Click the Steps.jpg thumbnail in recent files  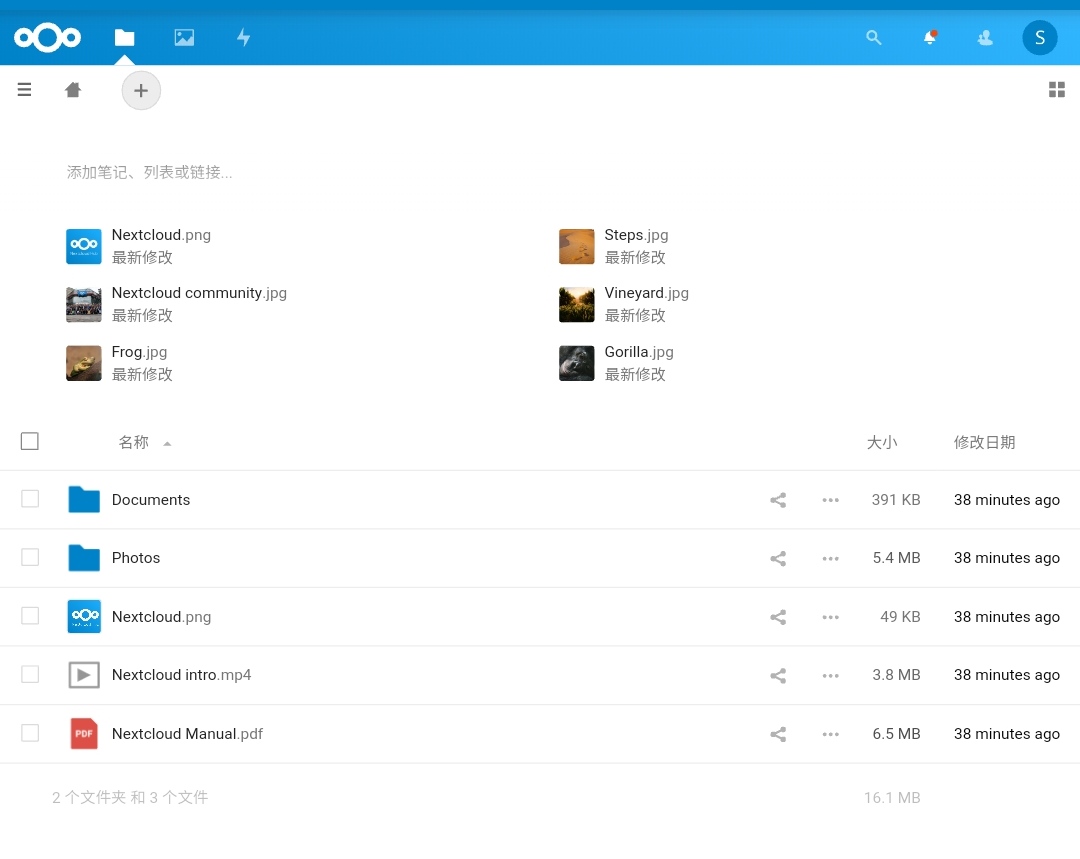pyautogui.click(x=577, y=247)
